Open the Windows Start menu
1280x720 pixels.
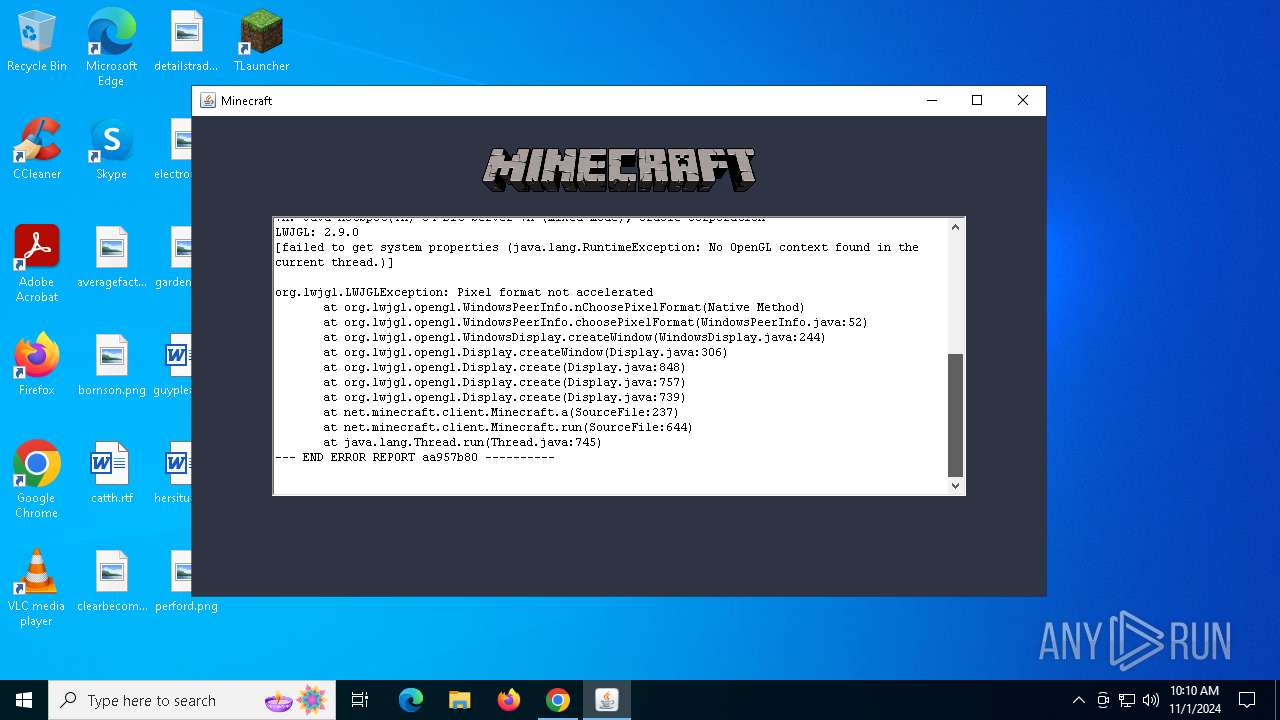pos(24,700)
